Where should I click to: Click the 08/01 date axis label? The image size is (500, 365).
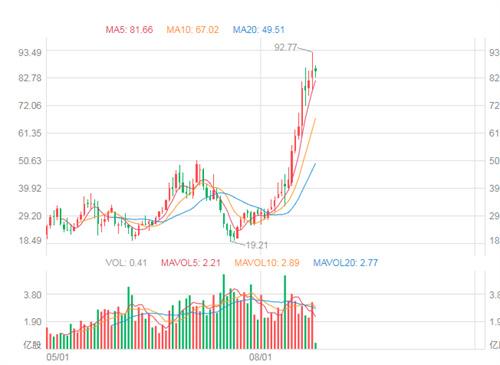tap(260, 357)
